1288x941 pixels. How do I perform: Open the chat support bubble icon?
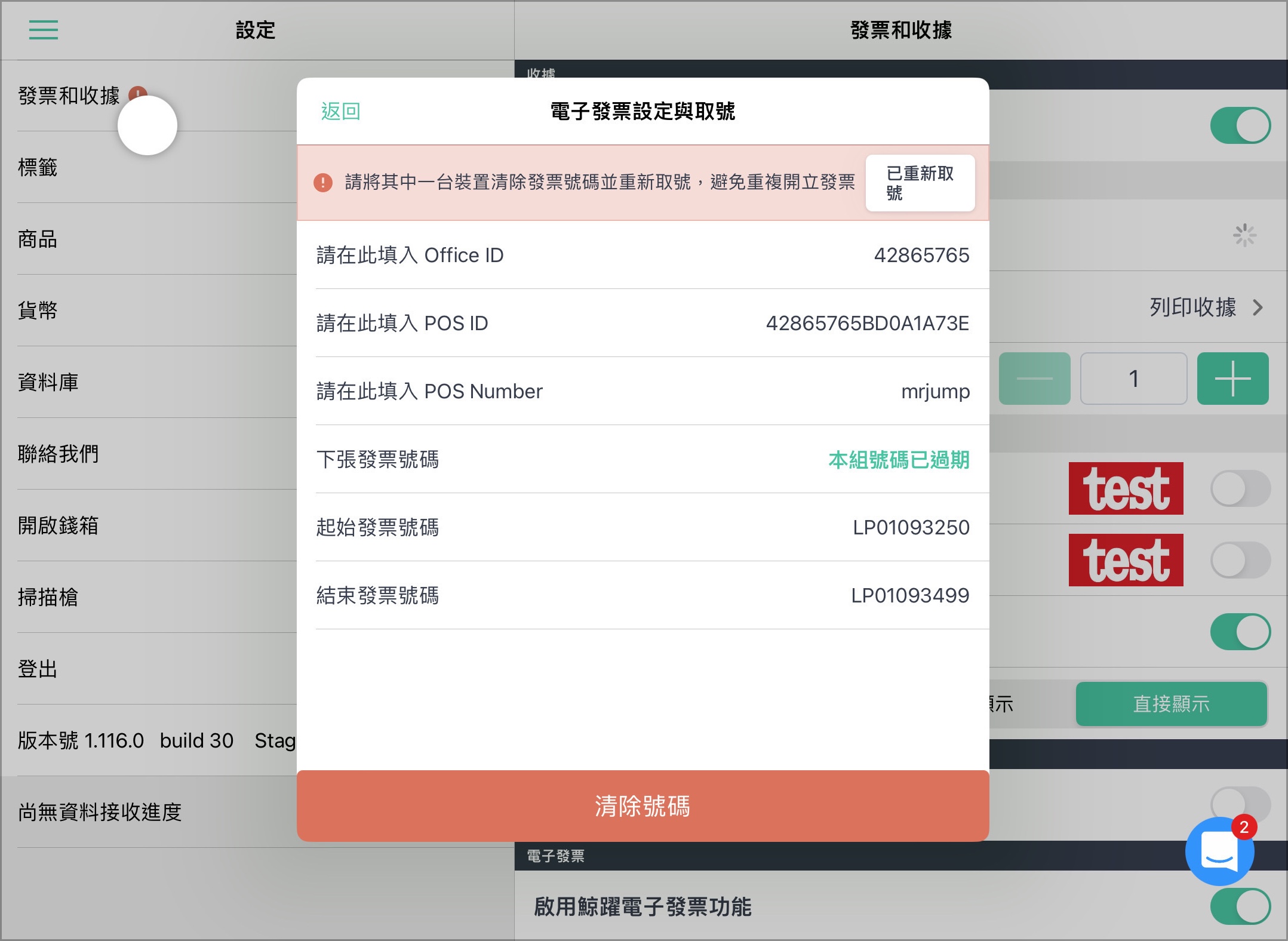coord(1220,851)
